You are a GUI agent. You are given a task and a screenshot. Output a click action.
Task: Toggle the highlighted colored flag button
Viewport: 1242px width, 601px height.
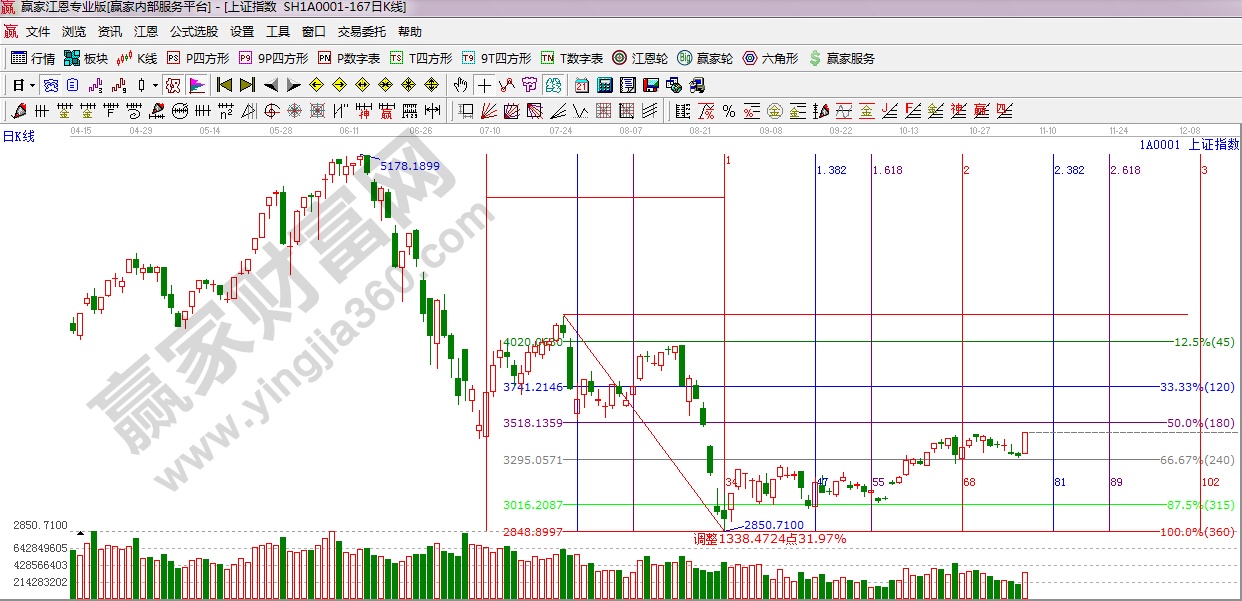click(x=197, y=85)
